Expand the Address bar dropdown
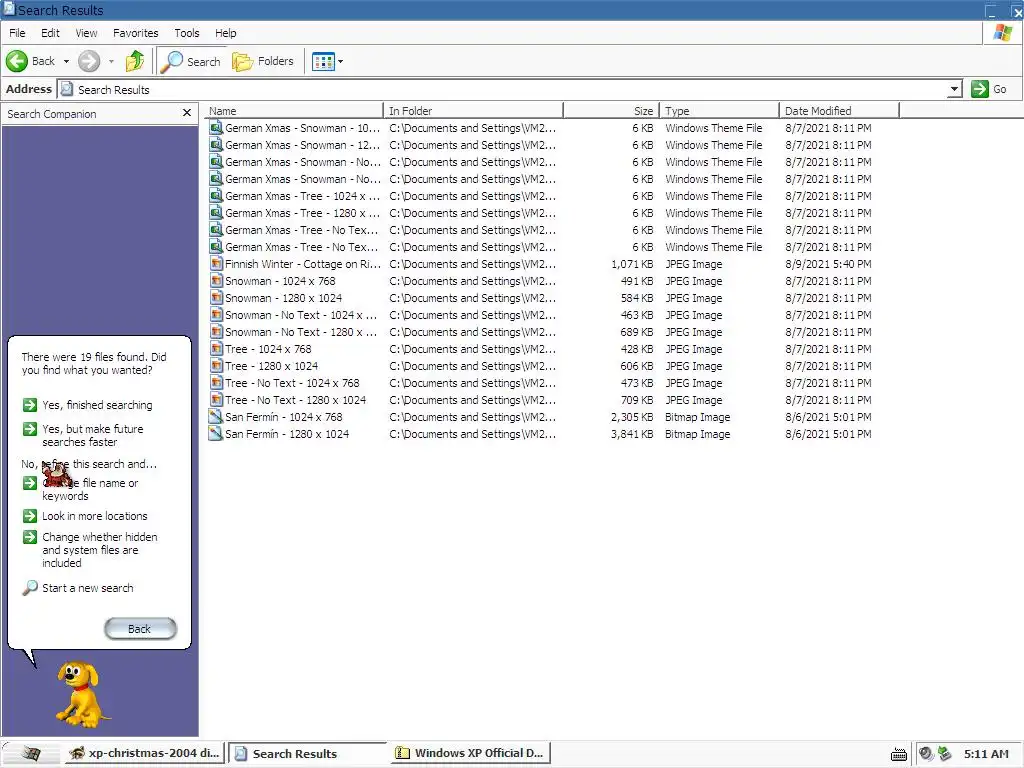This screenshot has height=768, width=1024. coord(954,89)
